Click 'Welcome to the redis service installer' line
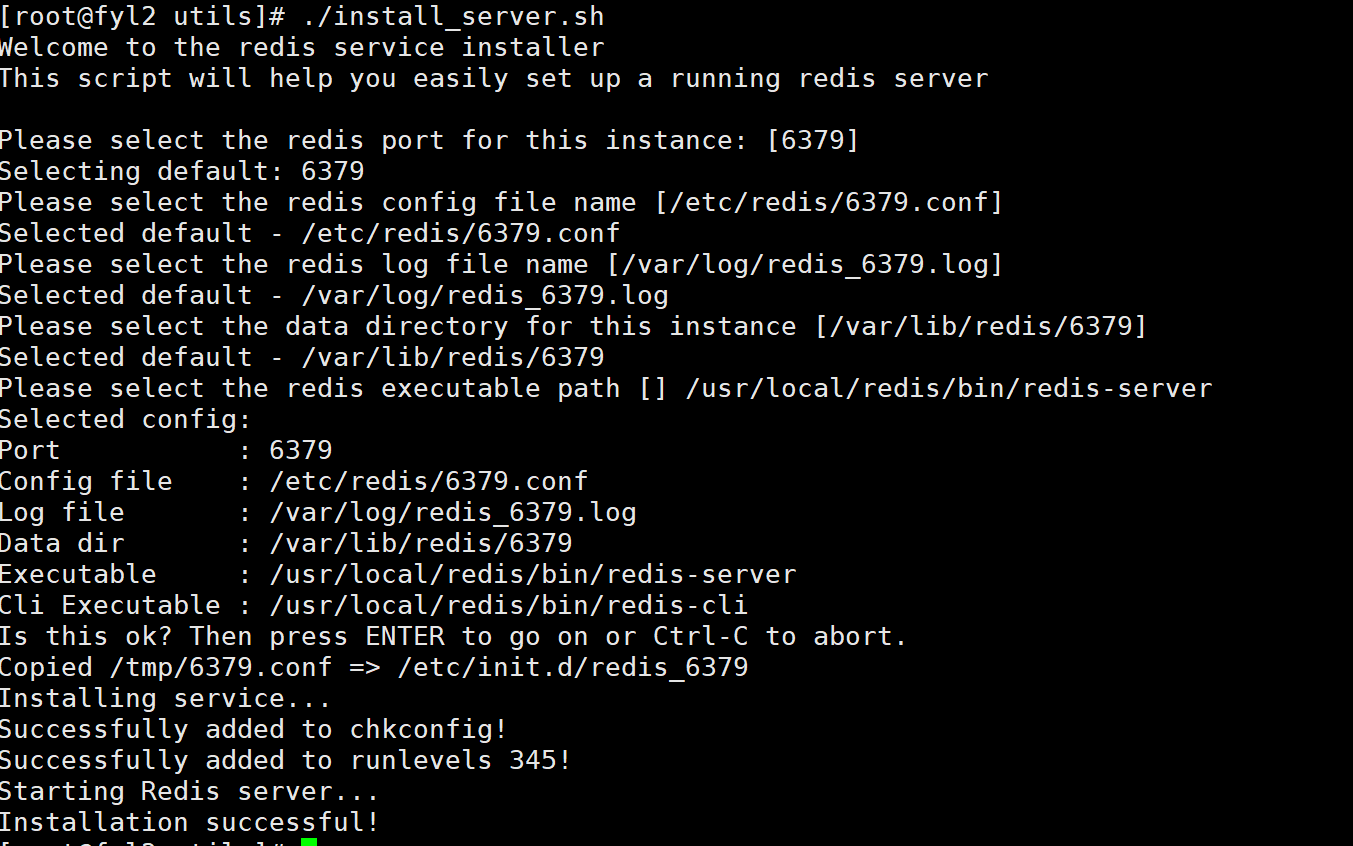This screenshot has width=1353, height=846. 302,47
